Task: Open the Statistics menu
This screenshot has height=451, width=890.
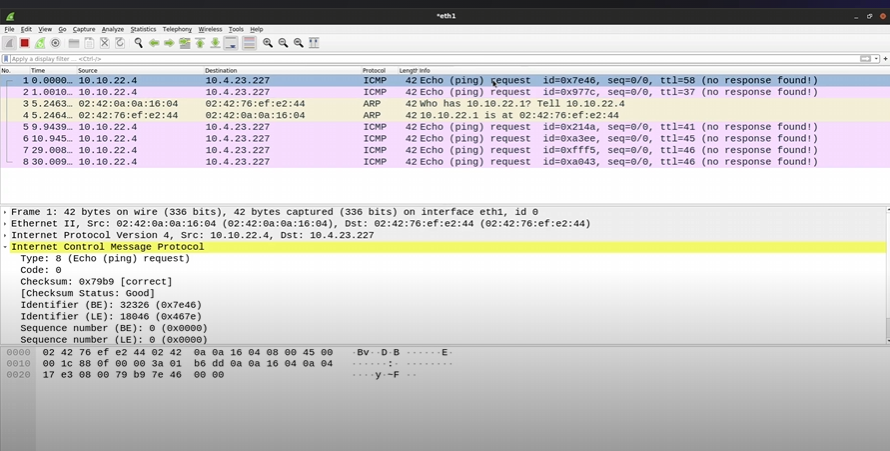Action: 143,29
